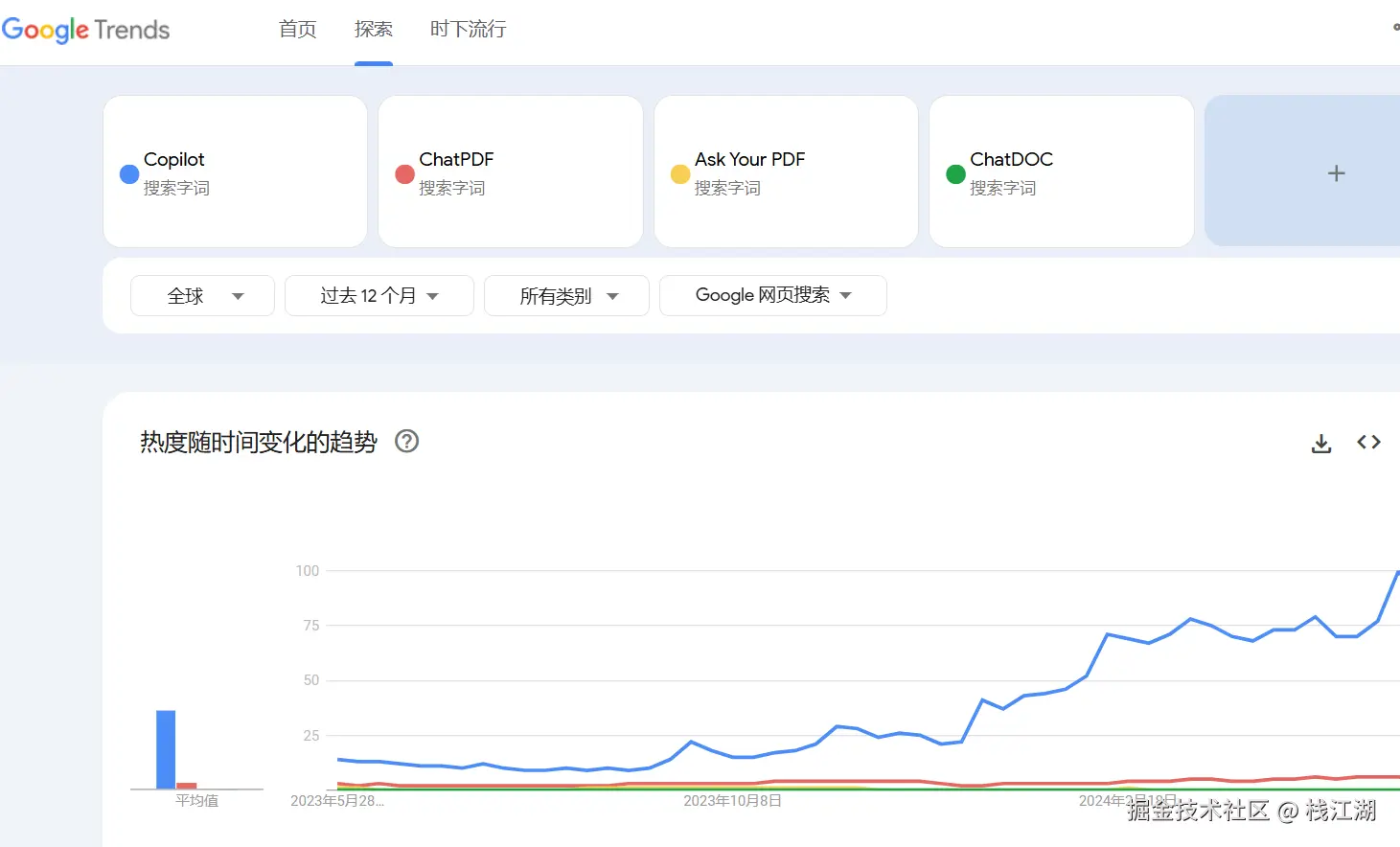Click the Google Trends logo

coord(86,30)
